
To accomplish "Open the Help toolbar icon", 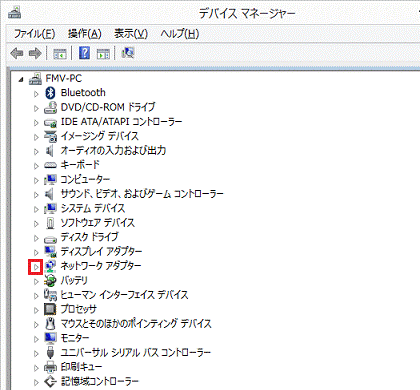I will pos(85,53).
